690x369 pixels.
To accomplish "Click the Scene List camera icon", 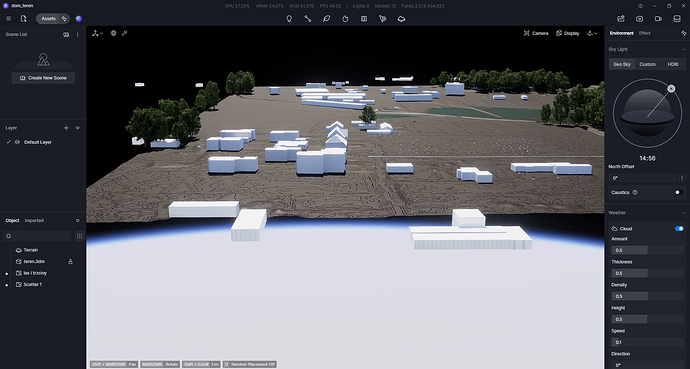I will pyautogui.click(x=66, y=34).
